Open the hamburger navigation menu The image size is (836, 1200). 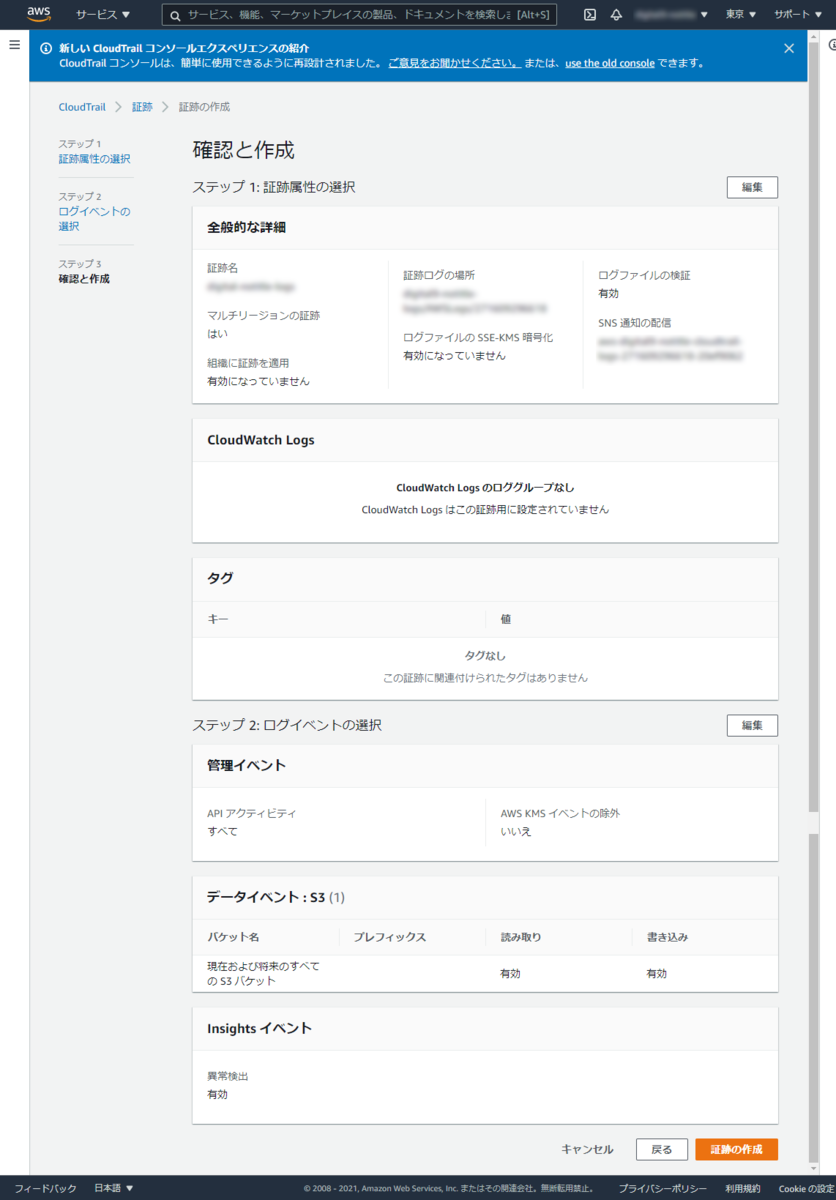(14, 45)
